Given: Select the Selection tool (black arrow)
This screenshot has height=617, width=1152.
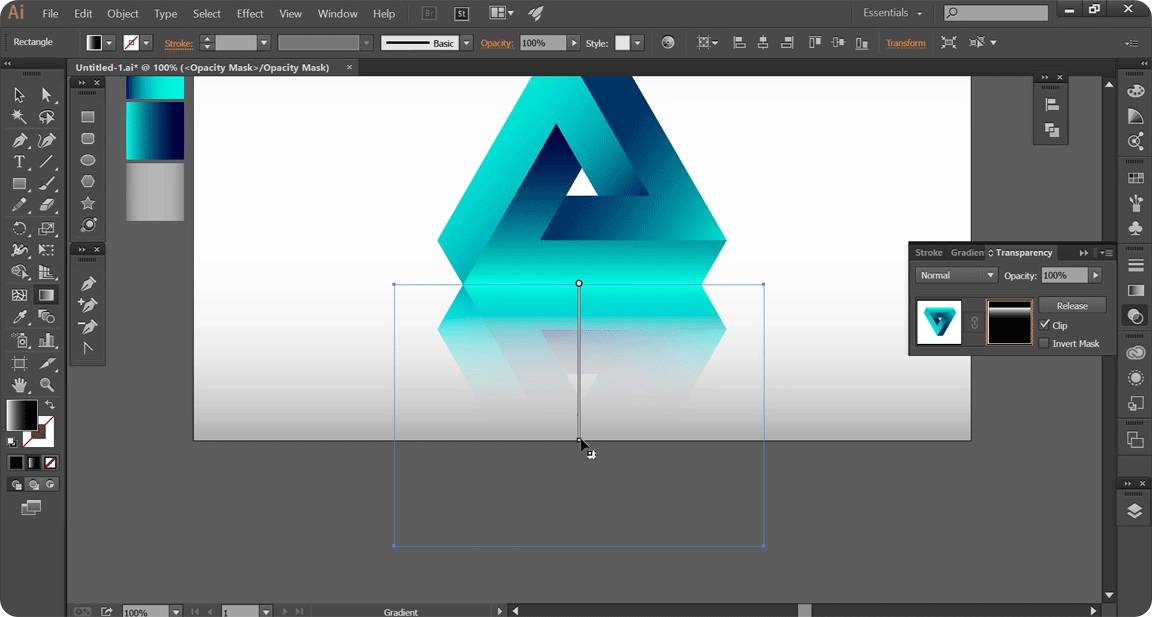Looking at the screenshot, I should pos(19,95).
